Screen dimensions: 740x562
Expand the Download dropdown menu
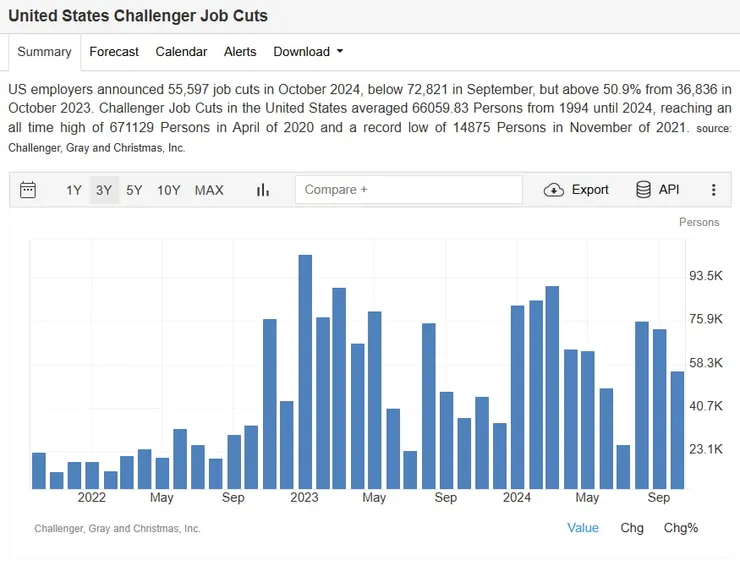click(308, 52)
